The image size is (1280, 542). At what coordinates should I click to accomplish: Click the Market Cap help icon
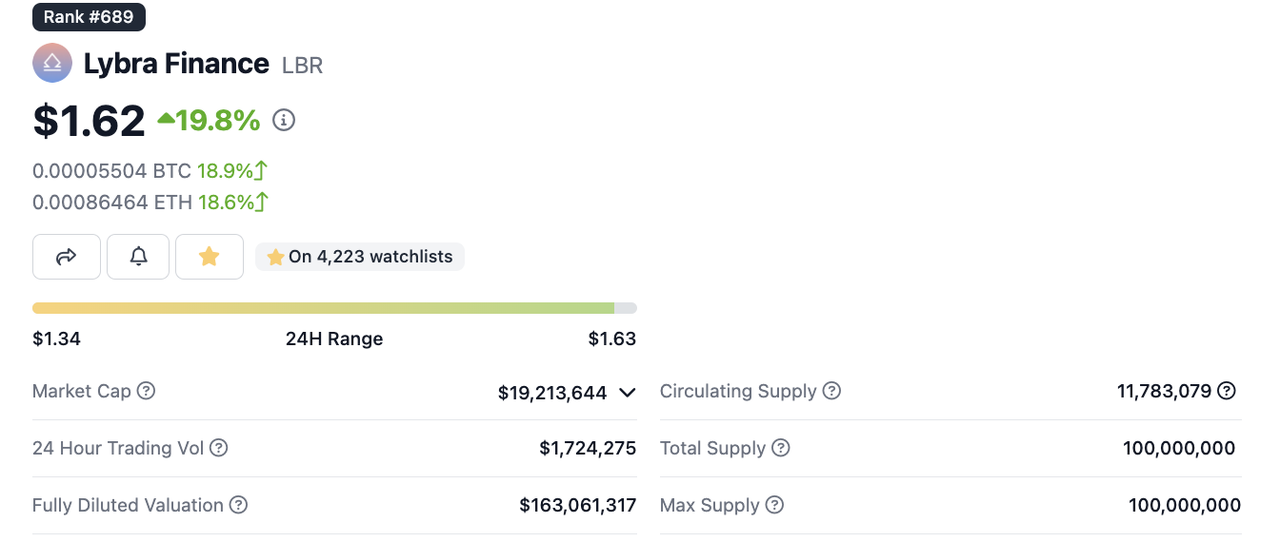[x=146, y=391]
